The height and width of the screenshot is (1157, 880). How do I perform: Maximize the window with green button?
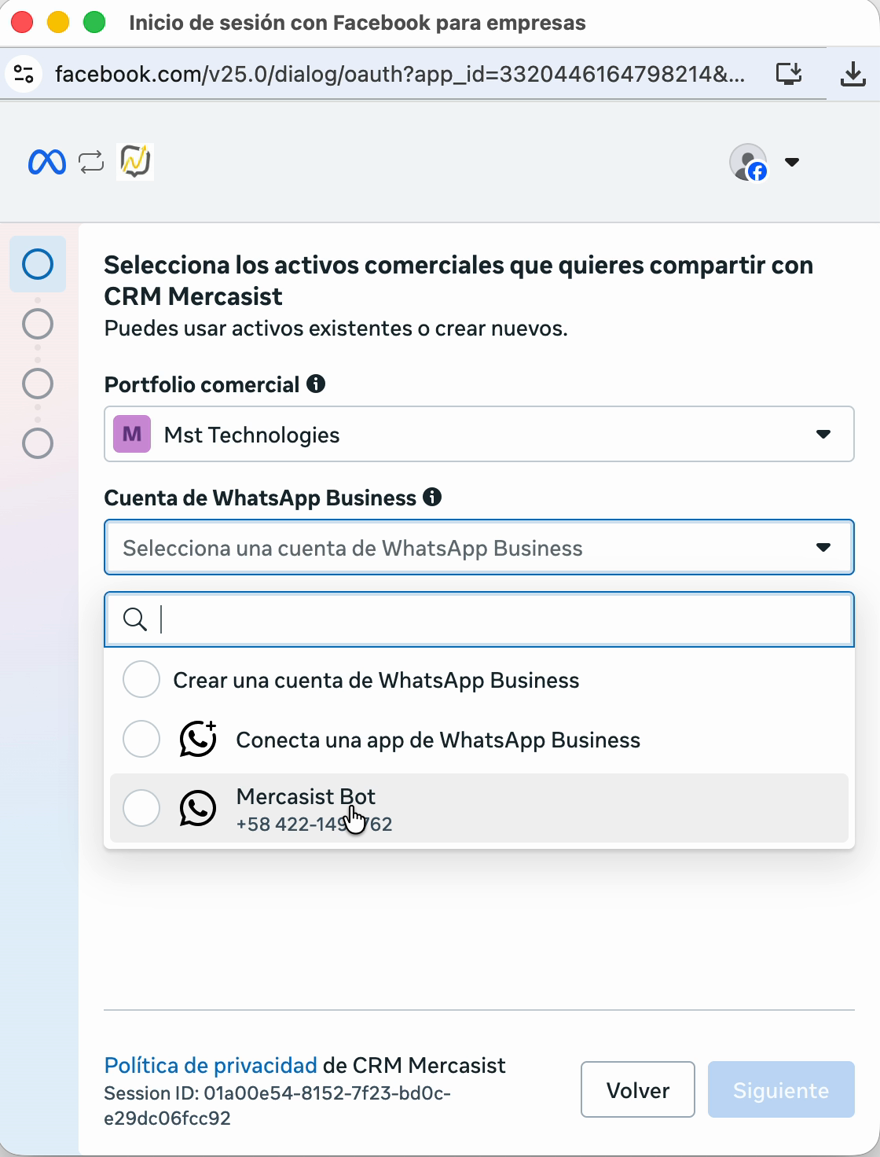(x=94, y=22)
